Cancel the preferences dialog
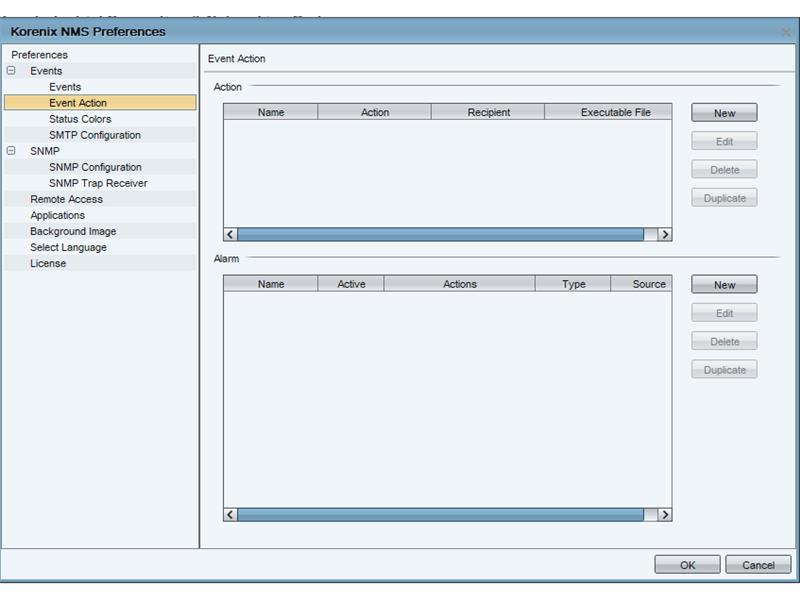This screenshot has width=800, height=600. (x=758, y=565)
